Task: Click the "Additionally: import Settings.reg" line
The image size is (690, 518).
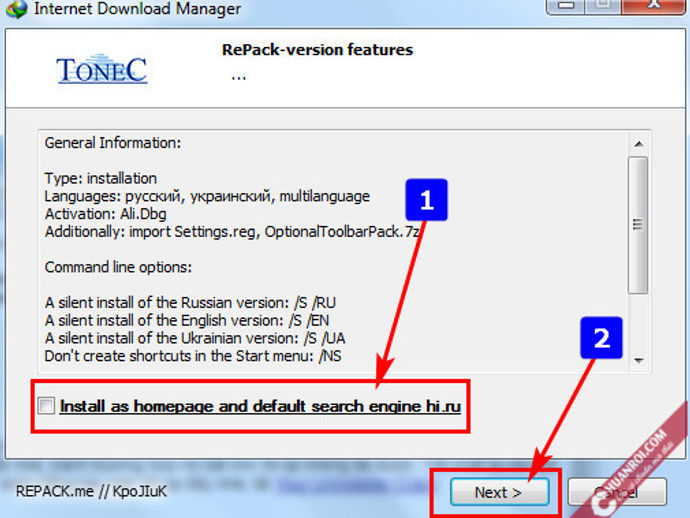Action: click(232, 232)
